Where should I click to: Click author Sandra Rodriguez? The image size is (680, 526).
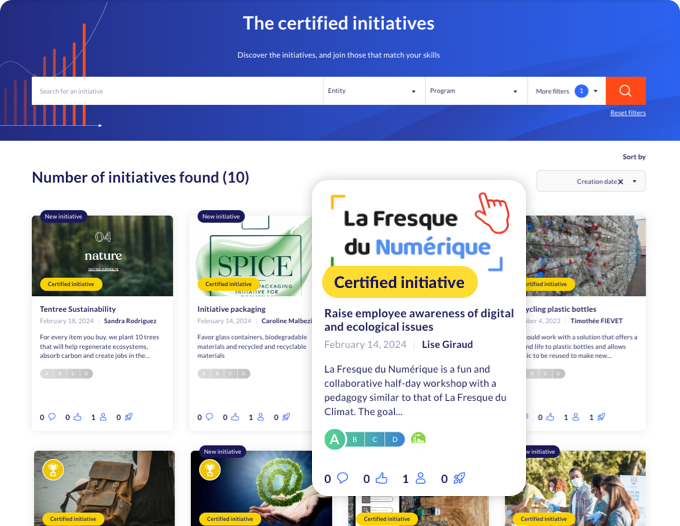pyautogui.click(x=130, y=321)
